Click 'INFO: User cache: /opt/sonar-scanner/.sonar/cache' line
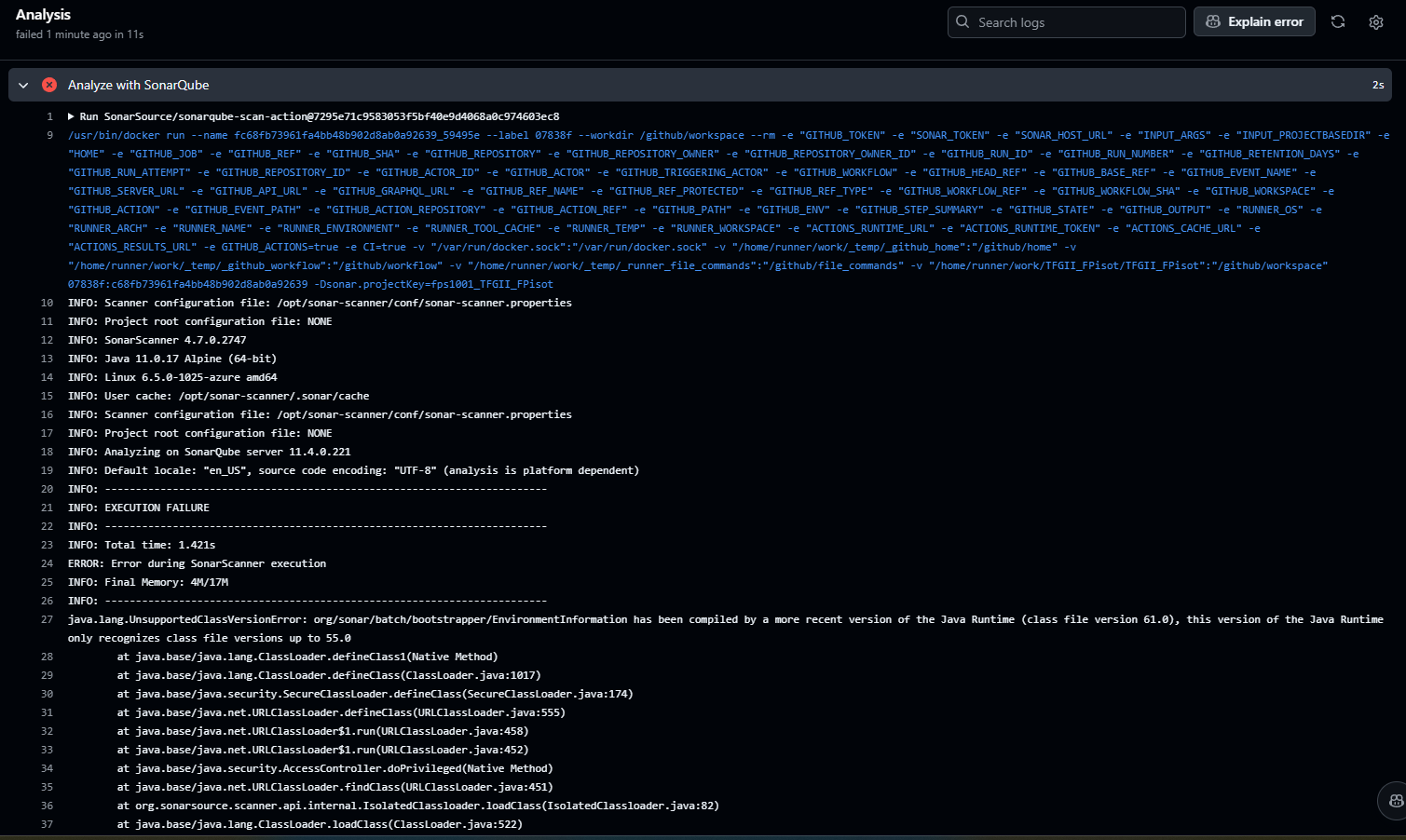 coord(219,396)
